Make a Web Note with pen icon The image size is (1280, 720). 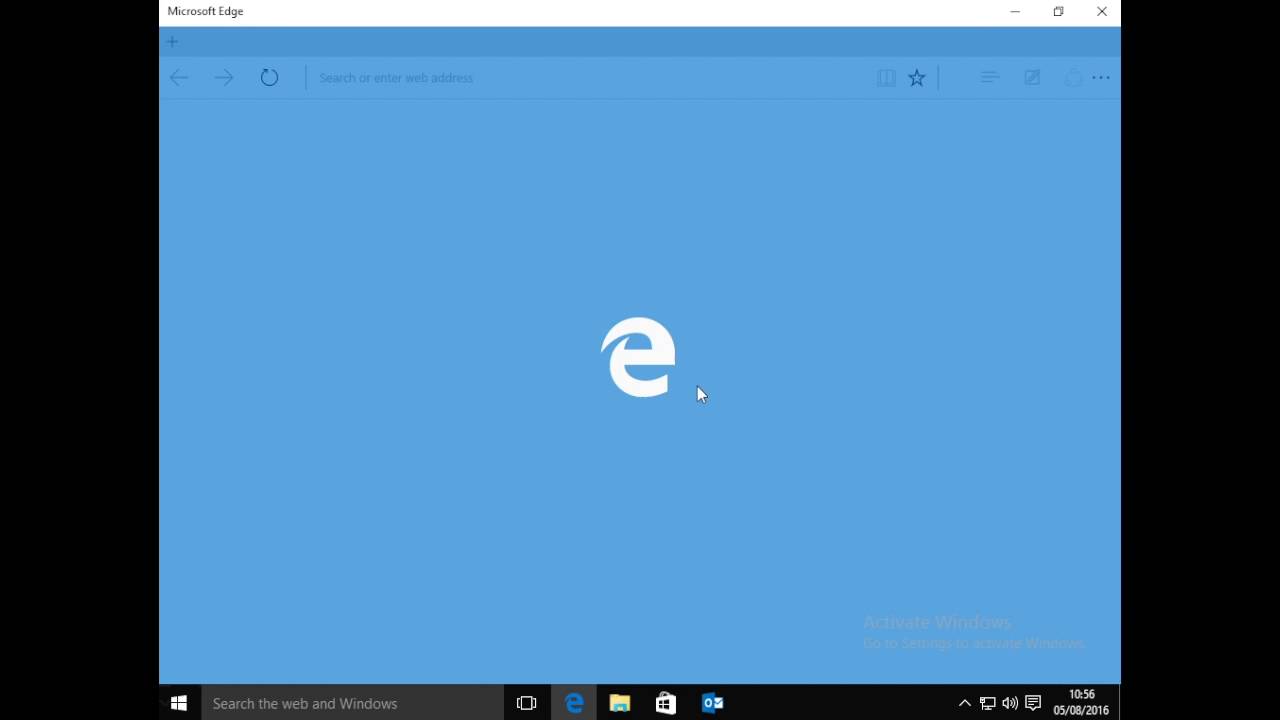tap(1032, 78)
